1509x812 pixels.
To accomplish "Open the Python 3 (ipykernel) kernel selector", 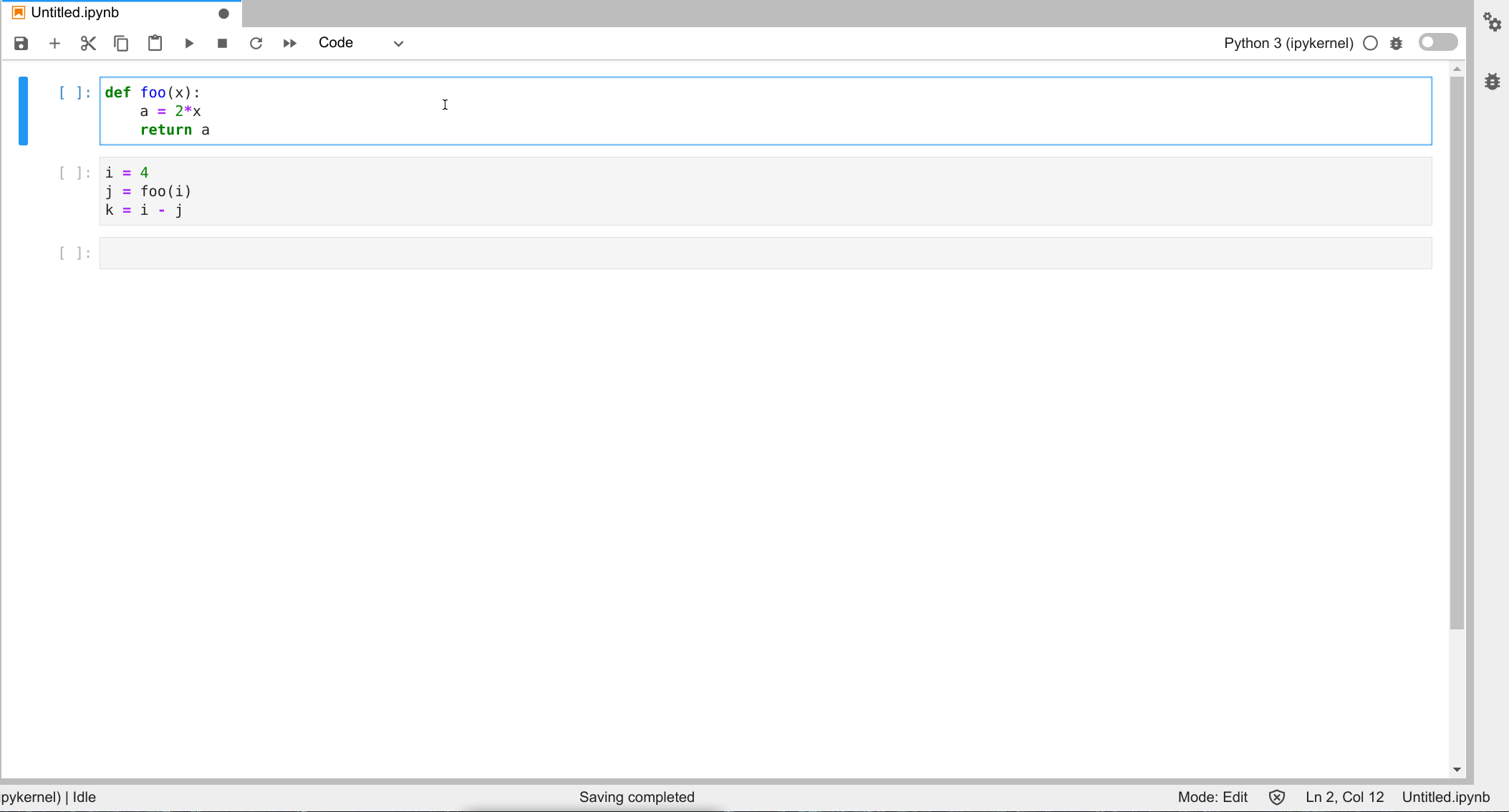I will click(x=1288, y=43).
